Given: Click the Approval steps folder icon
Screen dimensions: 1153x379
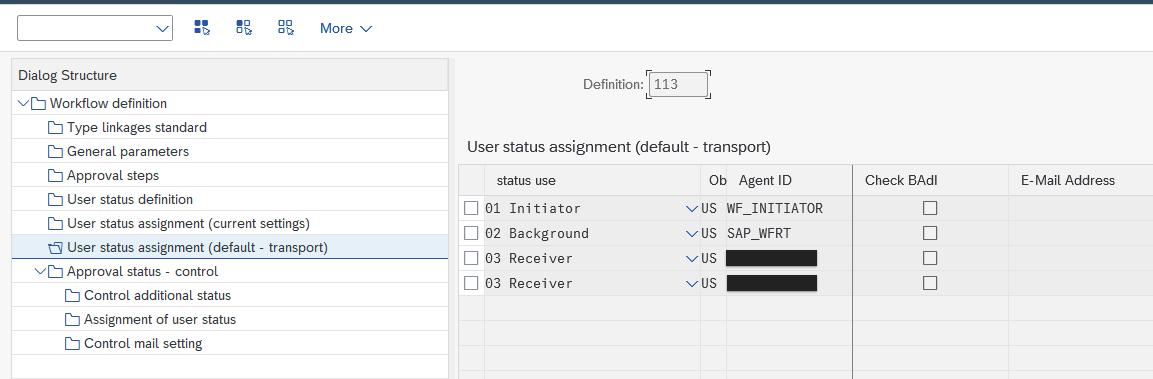Looking at the screenshot, I should tap(55, 176).
